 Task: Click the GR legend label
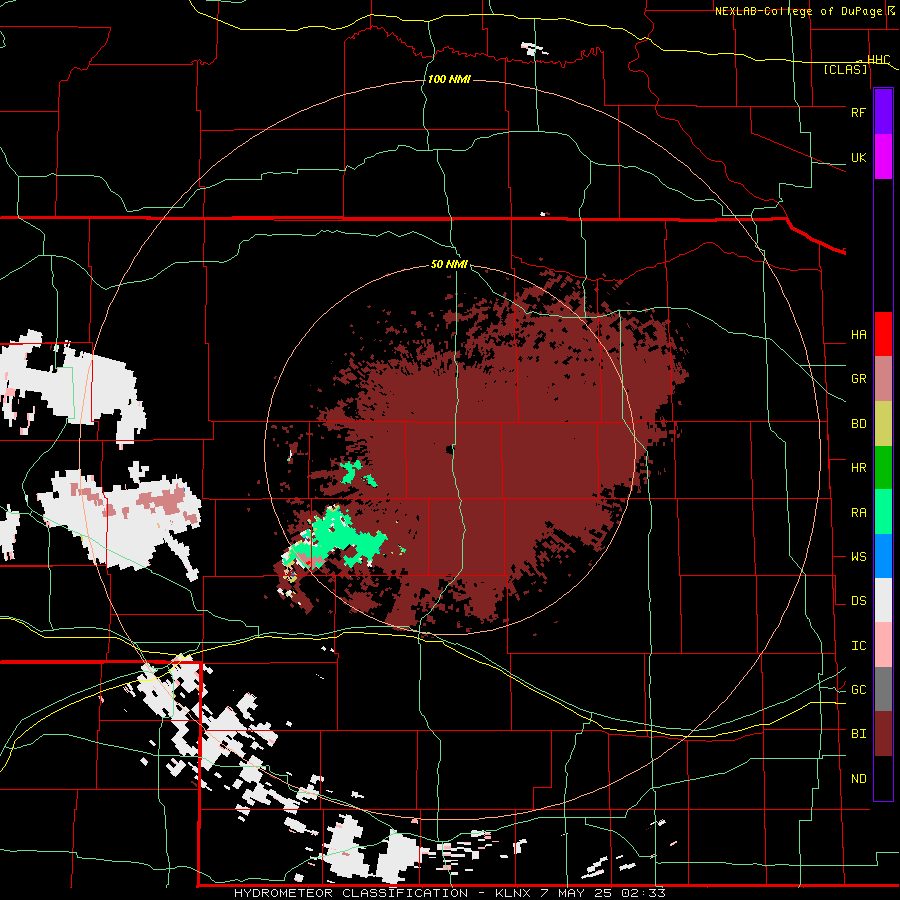pos(858,379)
